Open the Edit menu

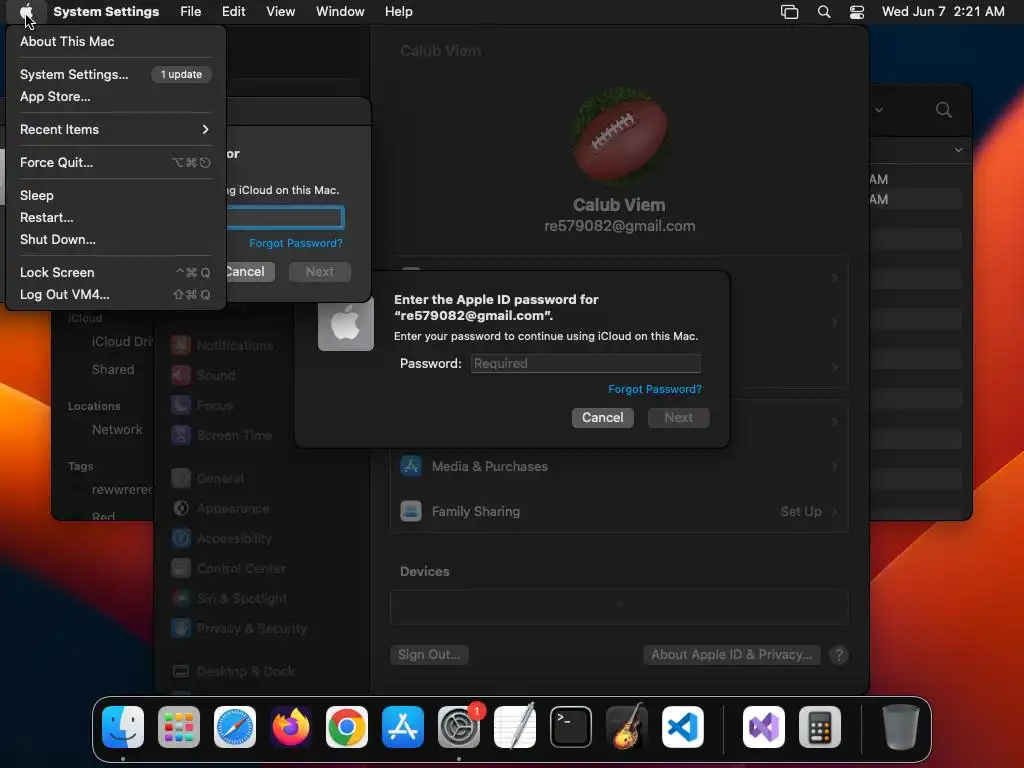pos(234,12)
